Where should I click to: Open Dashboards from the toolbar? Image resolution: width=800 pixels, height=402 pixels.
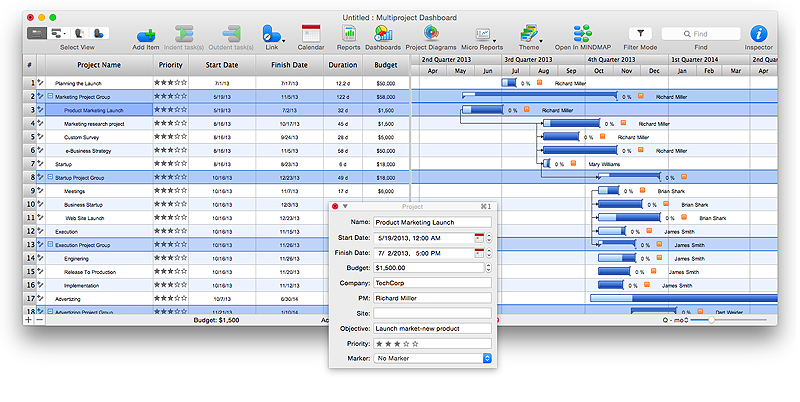[383, 34]
